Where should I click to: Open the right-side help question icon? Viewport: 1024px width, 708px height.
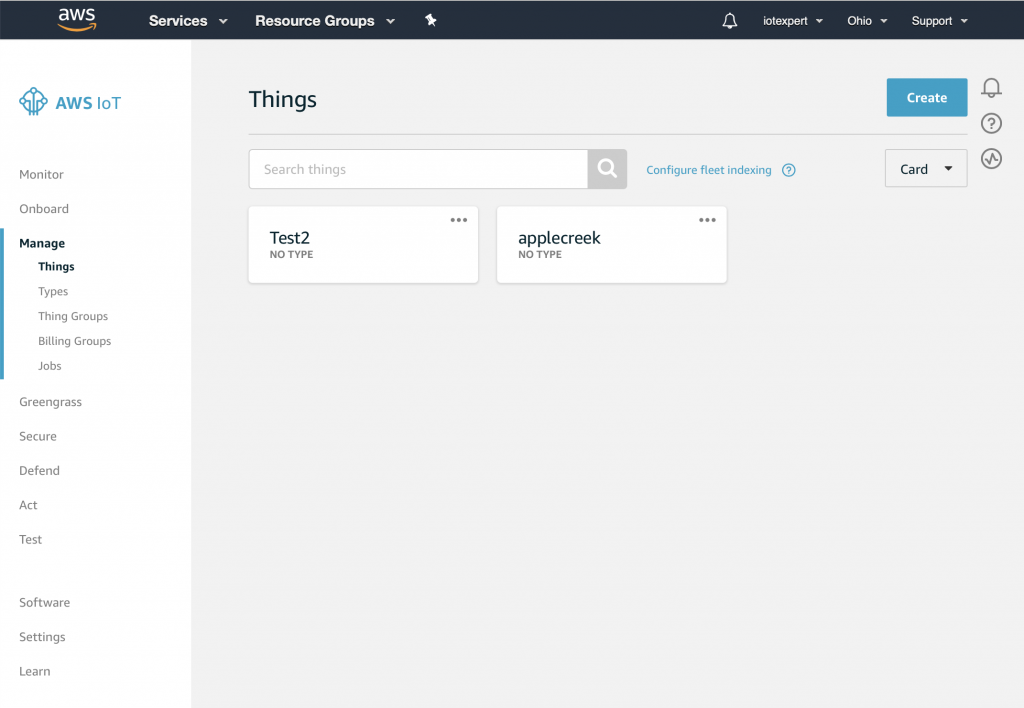coord(991,123)
